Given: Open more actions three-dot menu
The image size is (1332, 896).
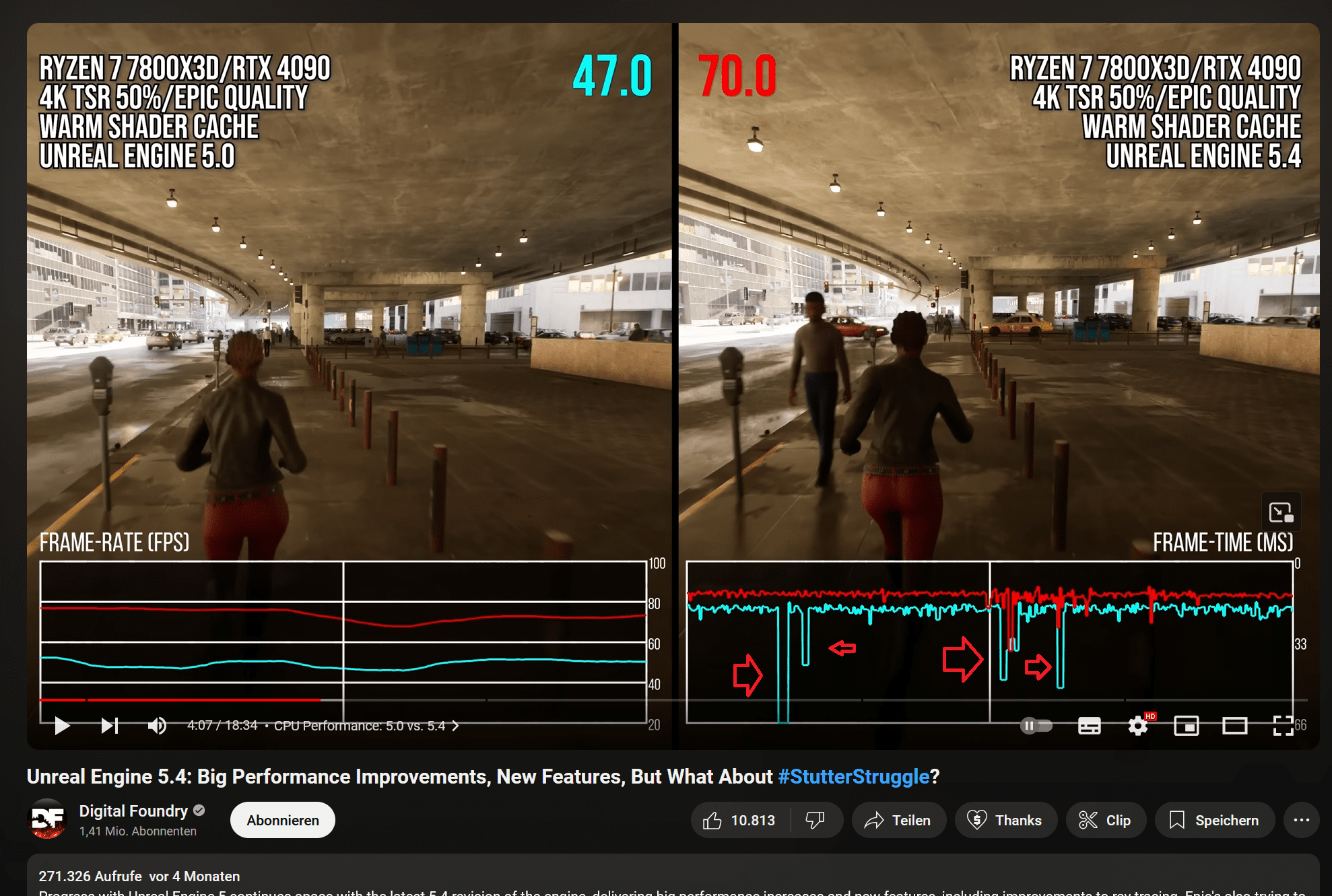Looking at the screenshot, I should coord(1301,820).
